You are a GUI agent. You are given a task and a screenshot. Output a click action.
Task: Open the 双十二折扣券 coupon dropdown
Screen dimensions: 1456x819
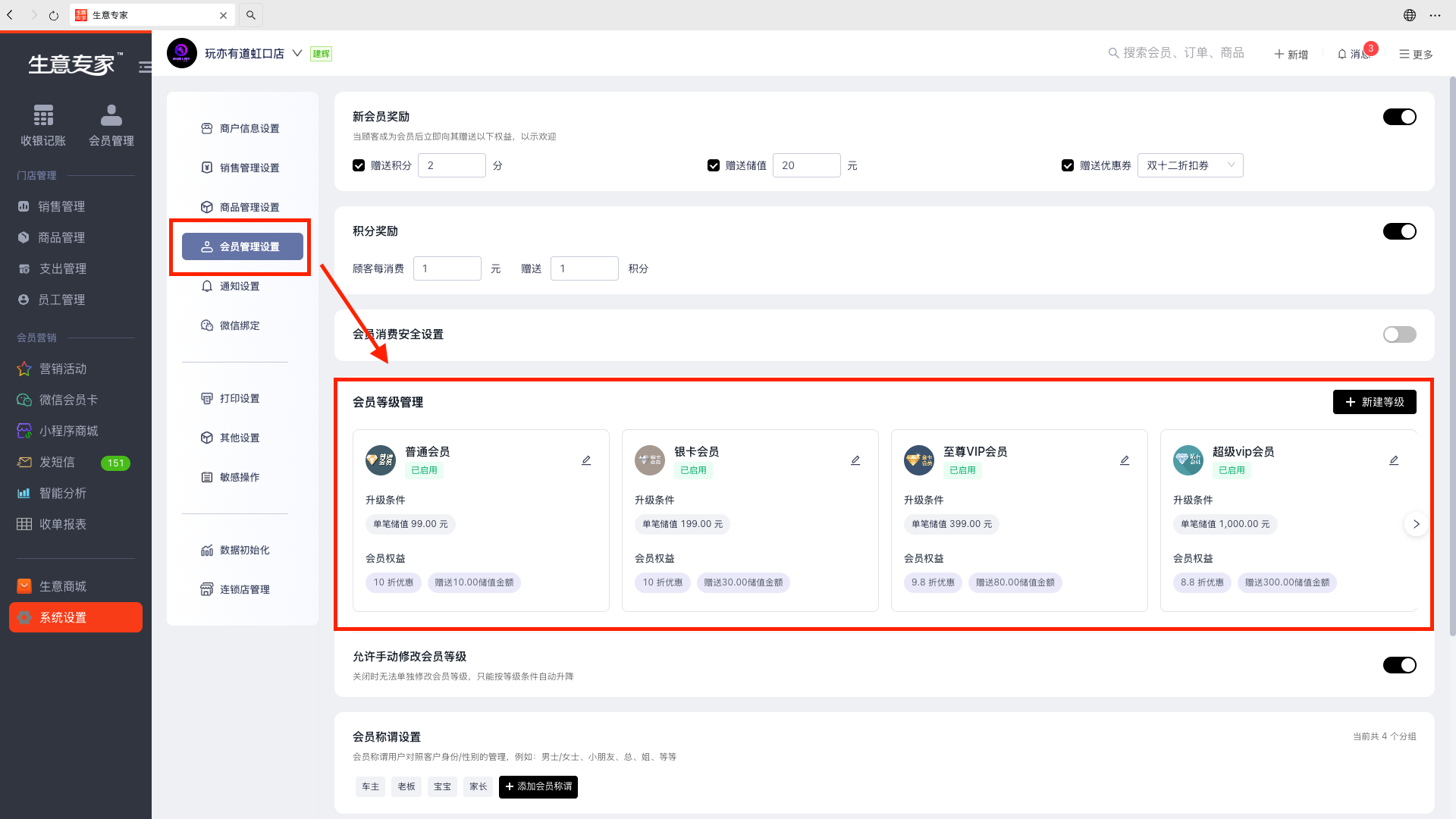coord(1190,165)
